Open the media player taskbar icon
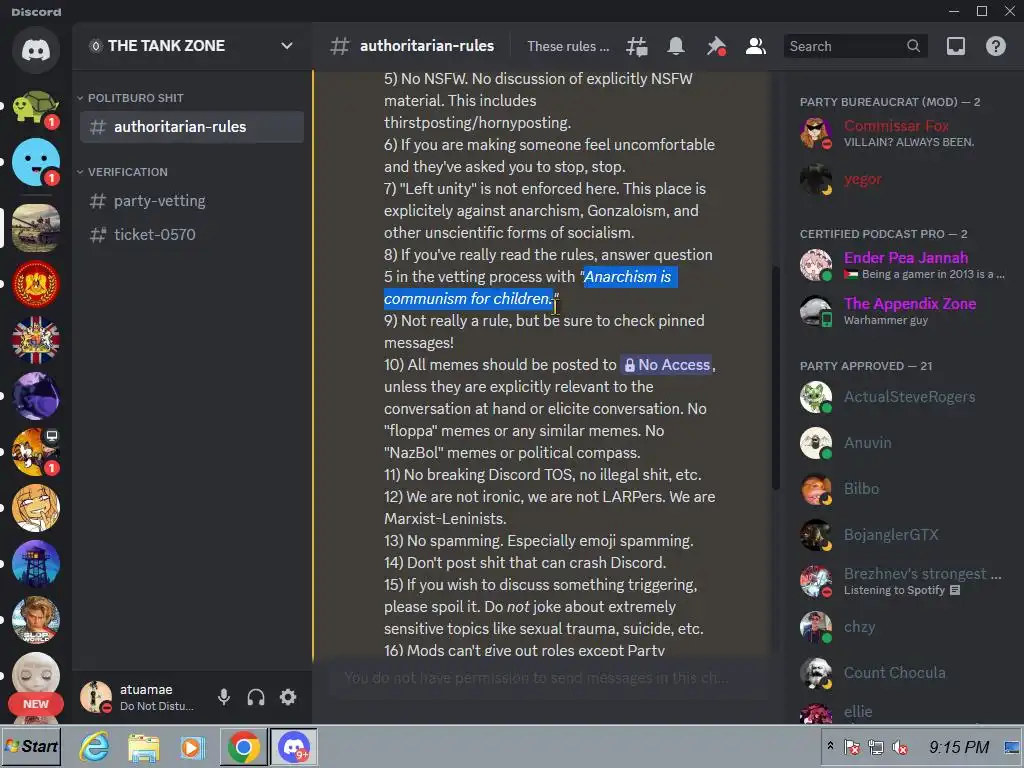Viewport: 1024px width, 768px height. click(193, 747)
